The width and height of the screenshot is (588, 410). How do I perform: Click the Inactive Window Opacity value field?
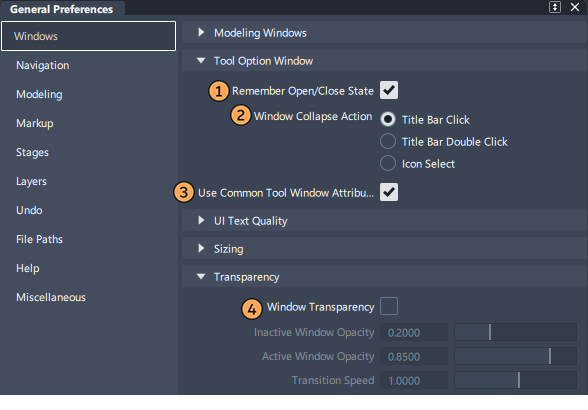414,332
